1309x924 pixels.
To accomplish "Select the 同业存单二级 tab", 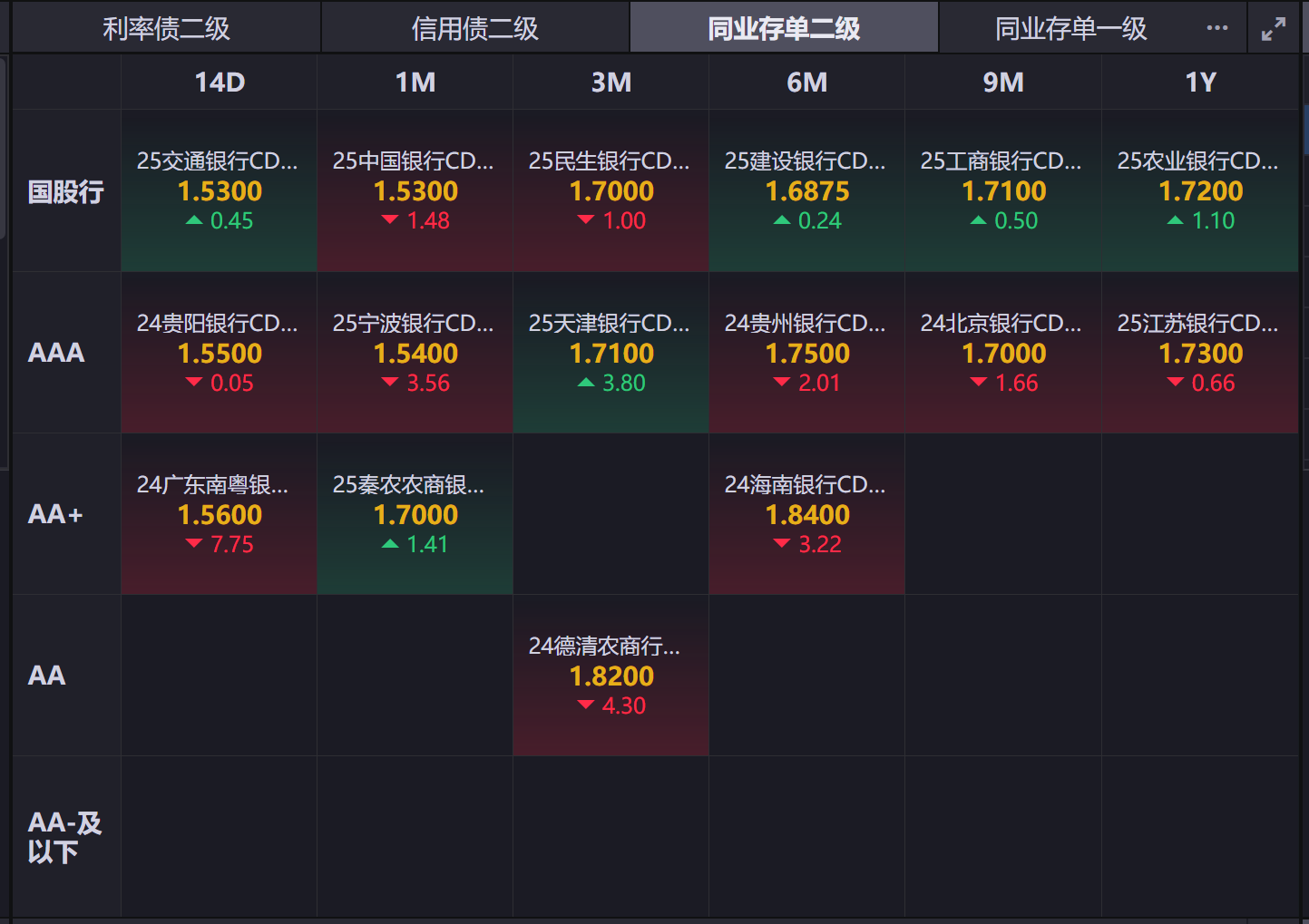I will [x=784, y=29].
